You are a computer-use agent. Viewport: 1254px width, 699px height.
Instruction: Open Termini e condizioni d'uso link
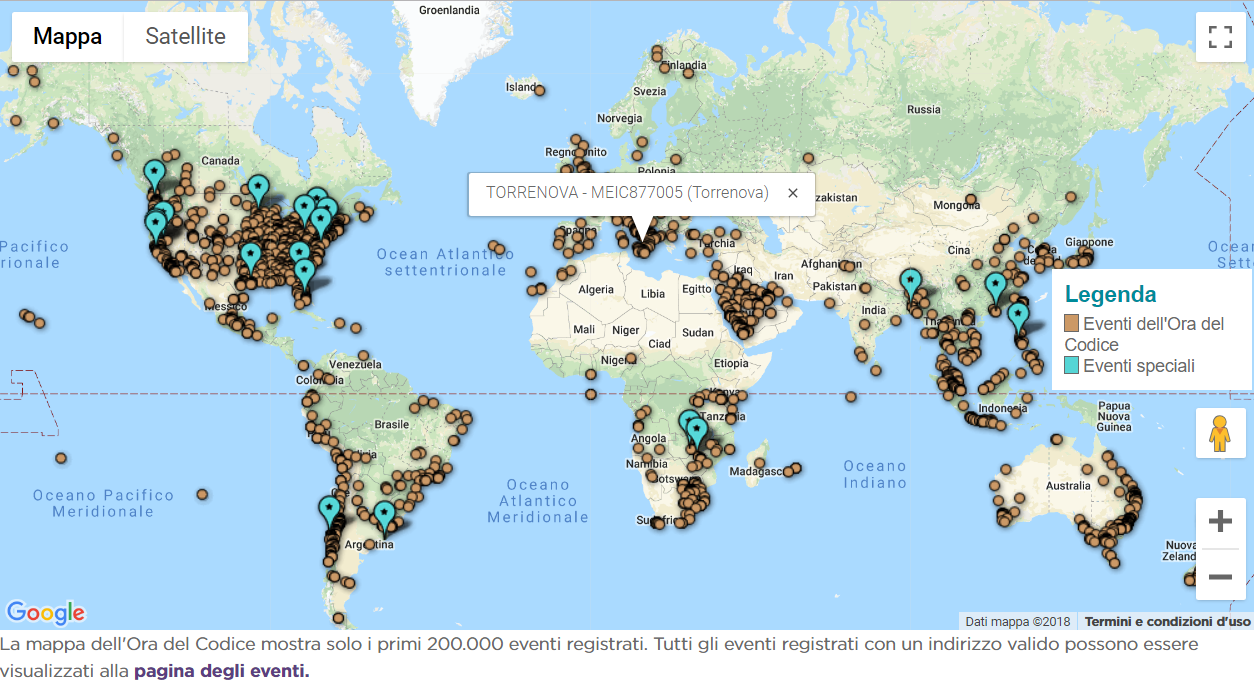tap(1167, 621)
